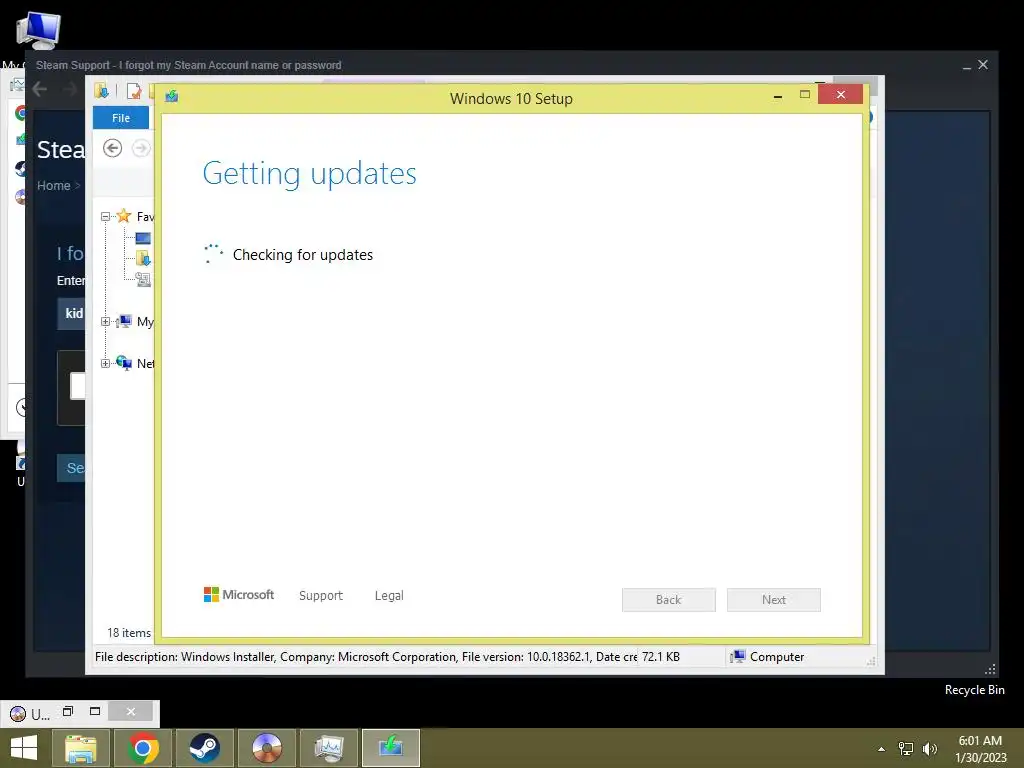Image resolution: width=1024 pixels, height=768 pixels.
Task: Click the back arrow in Steam Support window
Action: coord(40,89)
